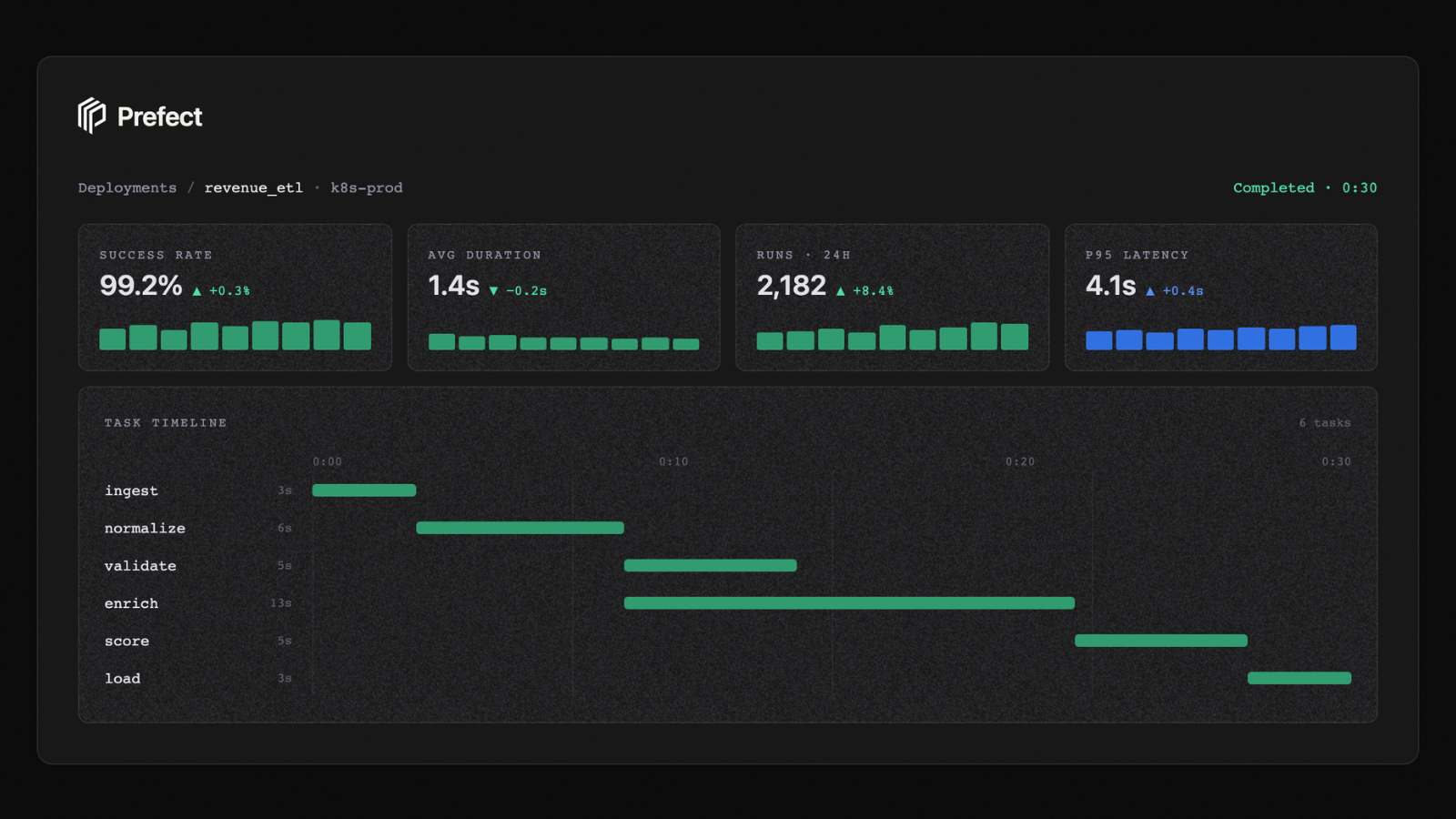The height and width of the screenshot is (819, 1456).
Task: Click the Prefect logo icon
Action: click(x=92, y=116)
